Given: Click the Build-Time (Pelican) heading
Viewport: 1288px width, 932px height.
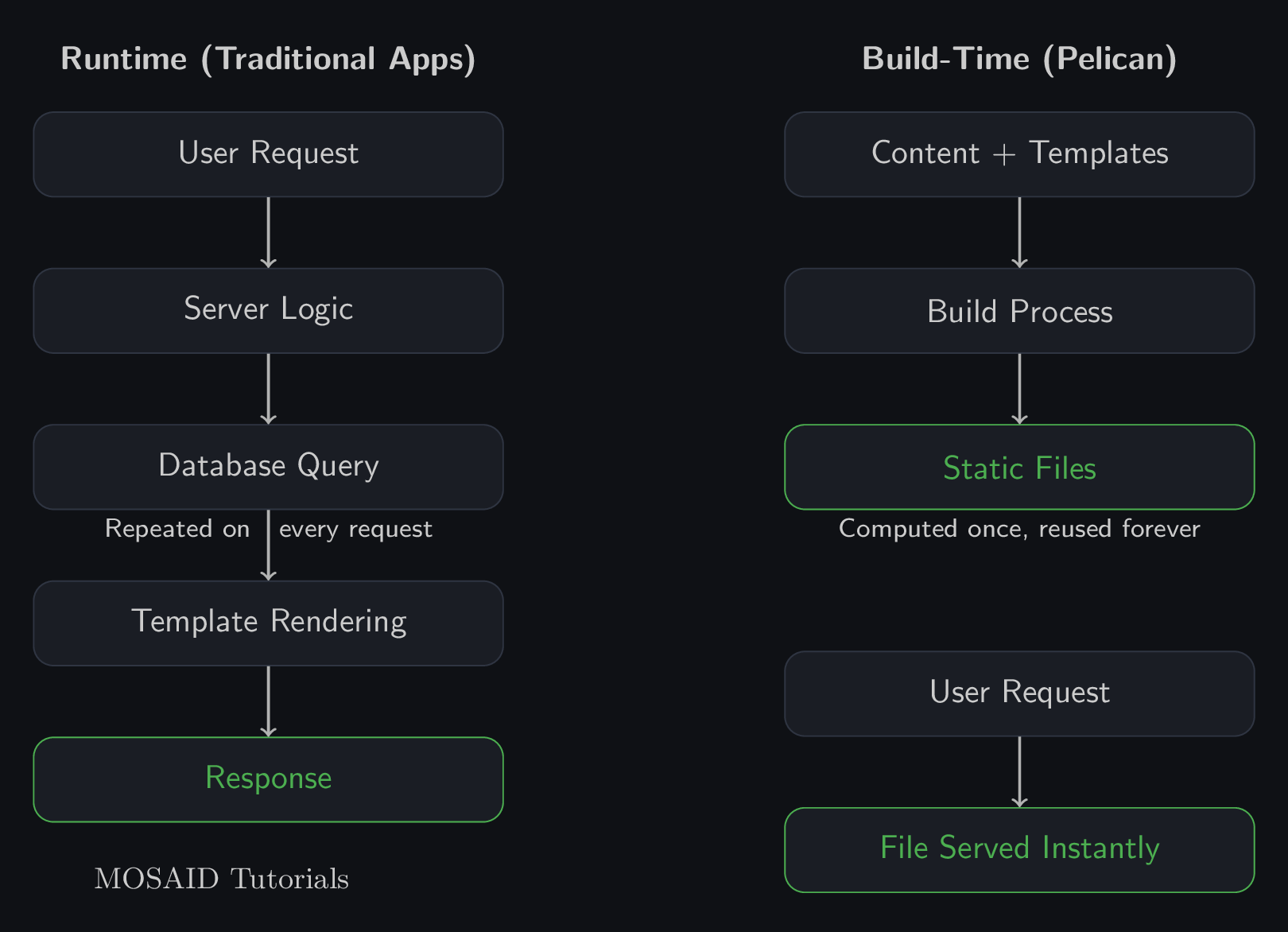Looking at the screenshot, I should [x=1019, y=60].
